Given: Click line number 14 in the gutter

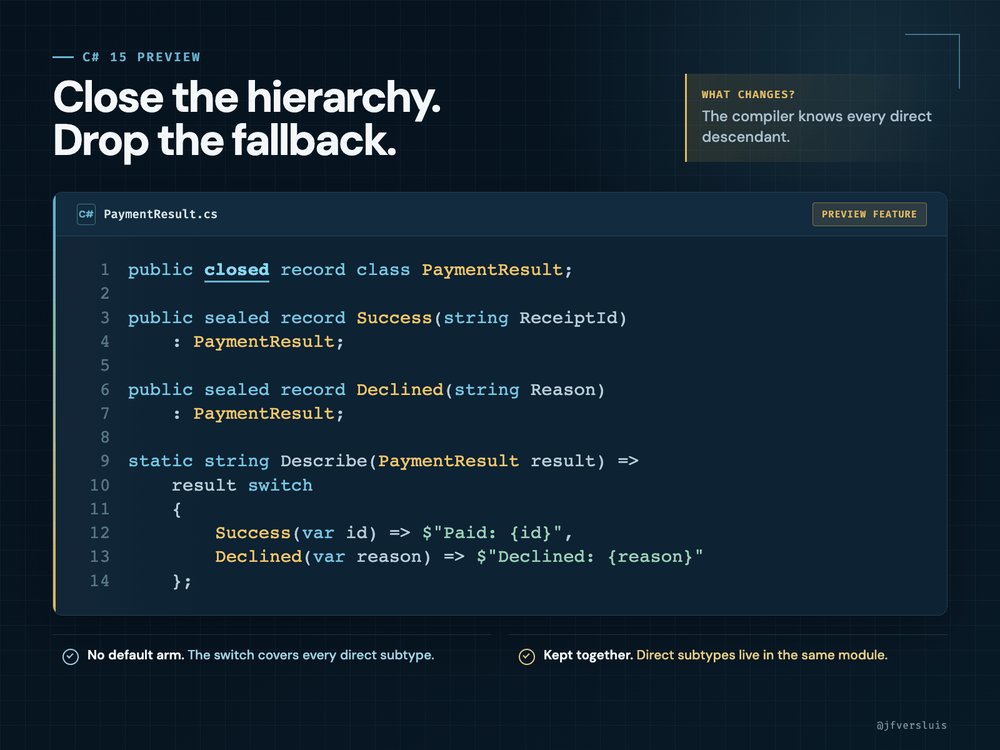Looking at the screenshot, I should [99, 580].
